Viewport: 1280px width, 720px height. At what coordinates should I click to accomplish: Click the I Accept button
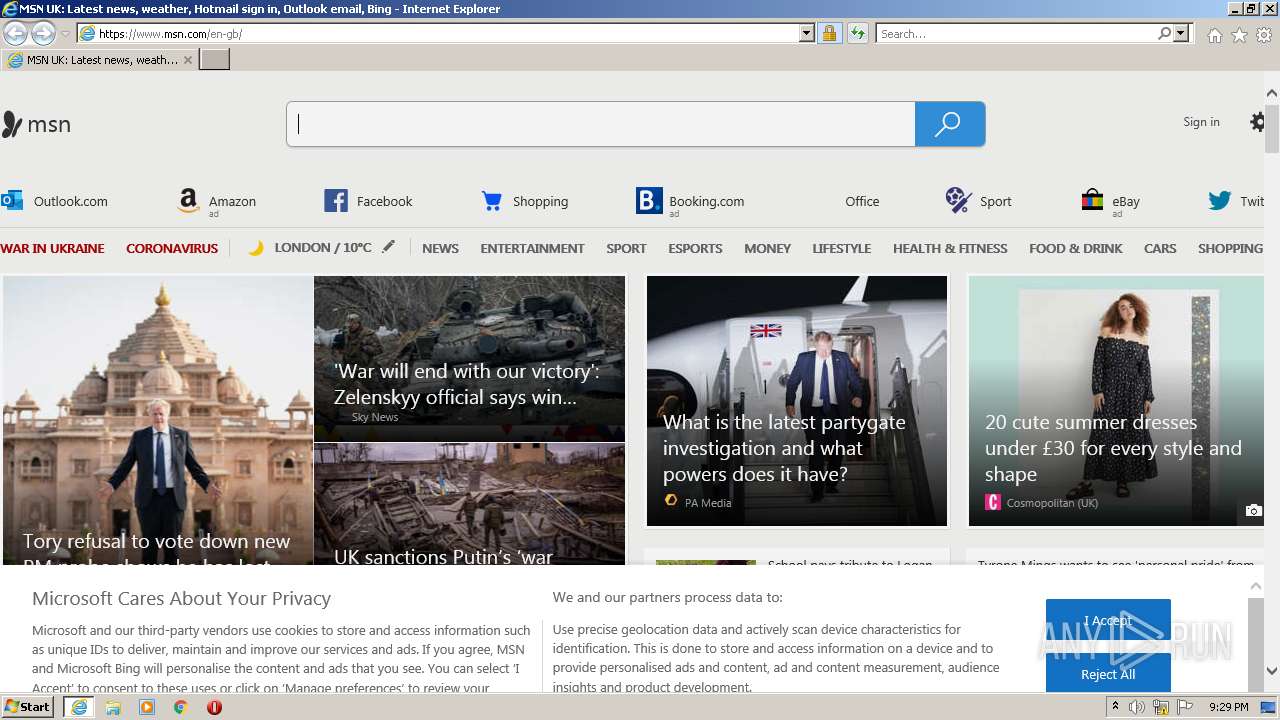1108,621
